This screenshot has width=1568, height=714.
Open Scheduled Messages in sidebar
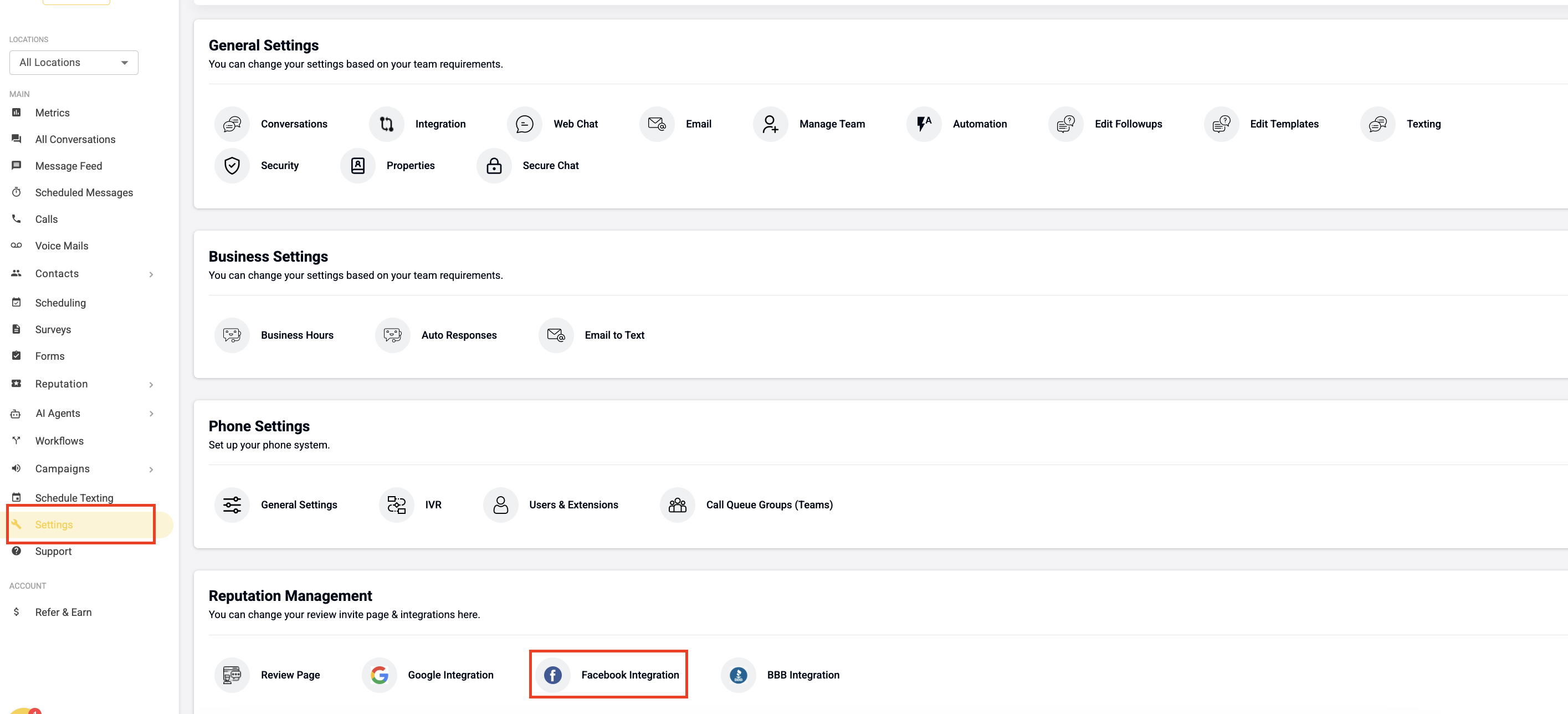84,192
